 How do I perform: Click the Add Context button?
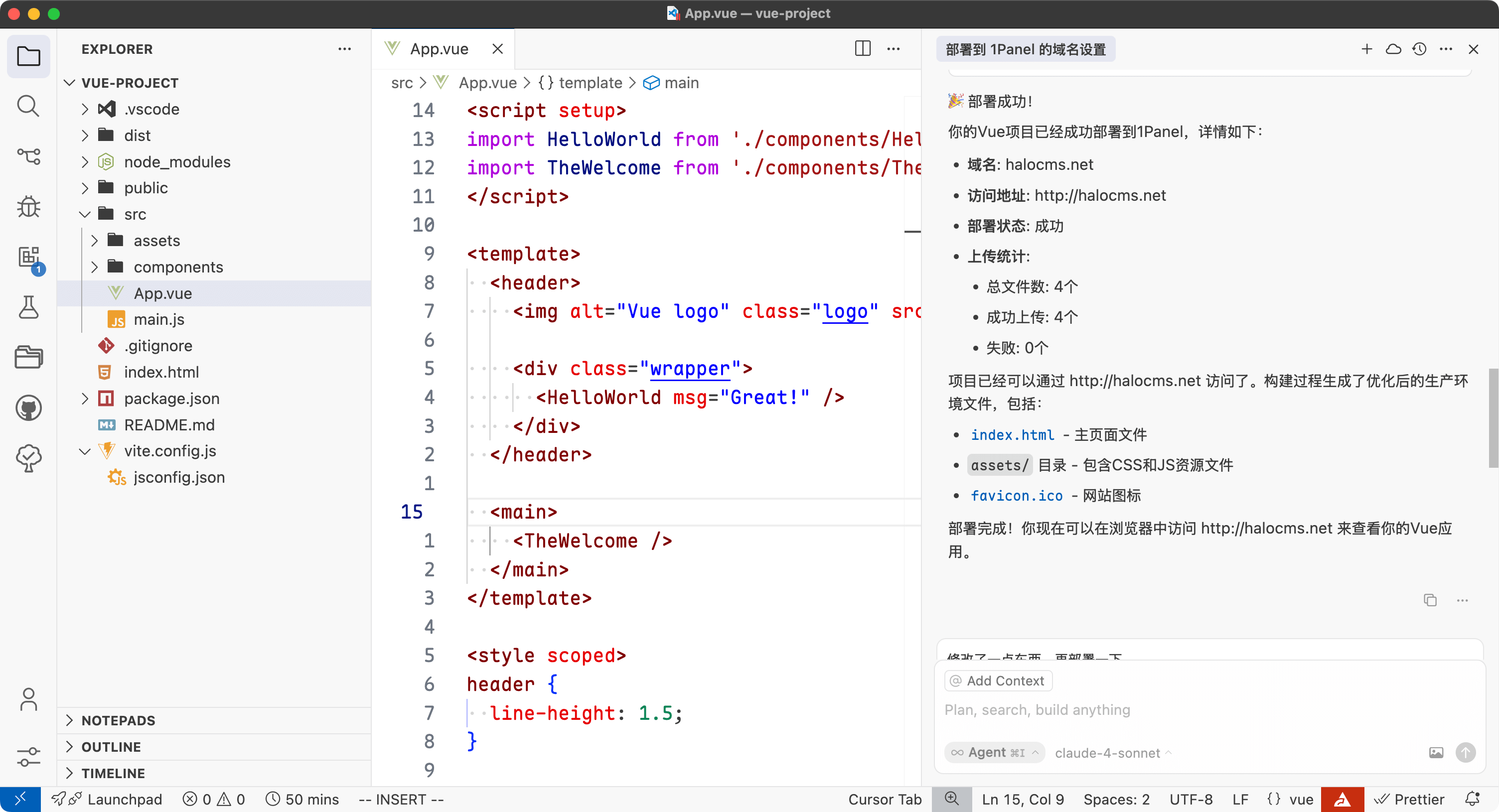coord(998,680)
